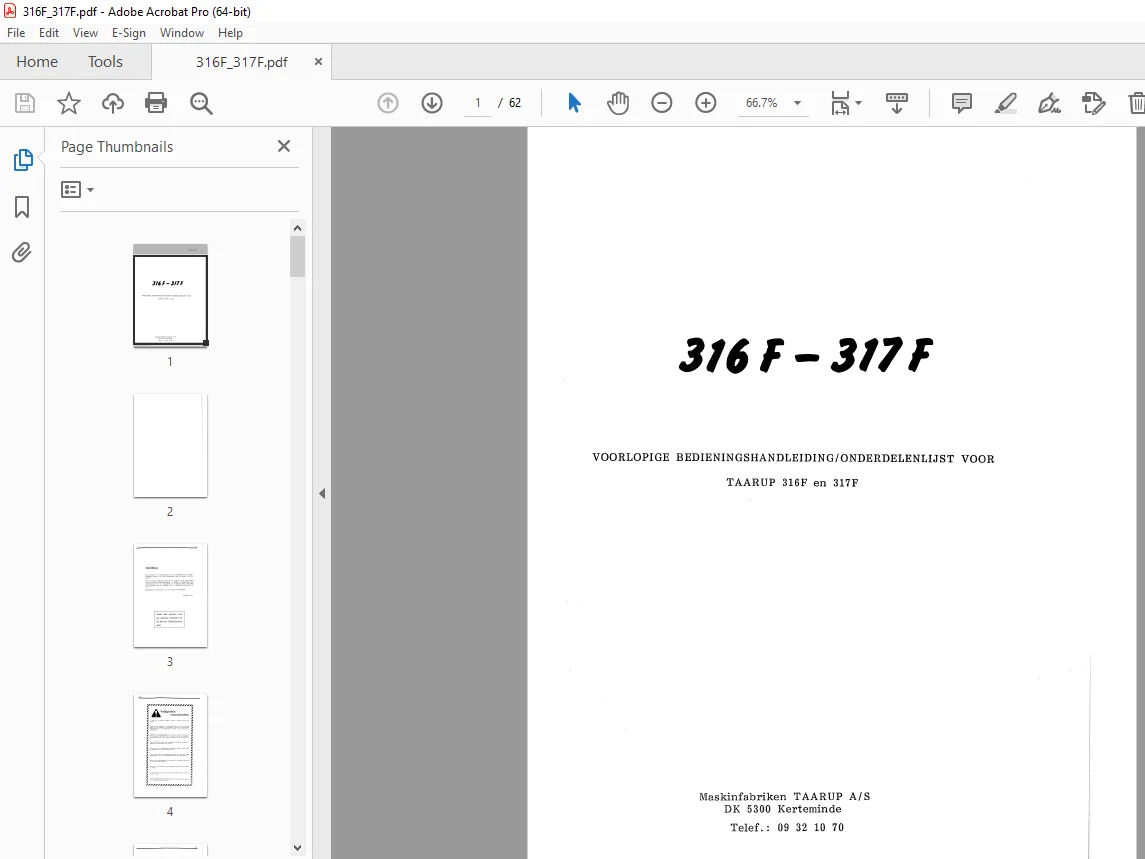Open zoom level dropdown arrow
Viewport: 1145px width, 859px height.
pos(797,103)
